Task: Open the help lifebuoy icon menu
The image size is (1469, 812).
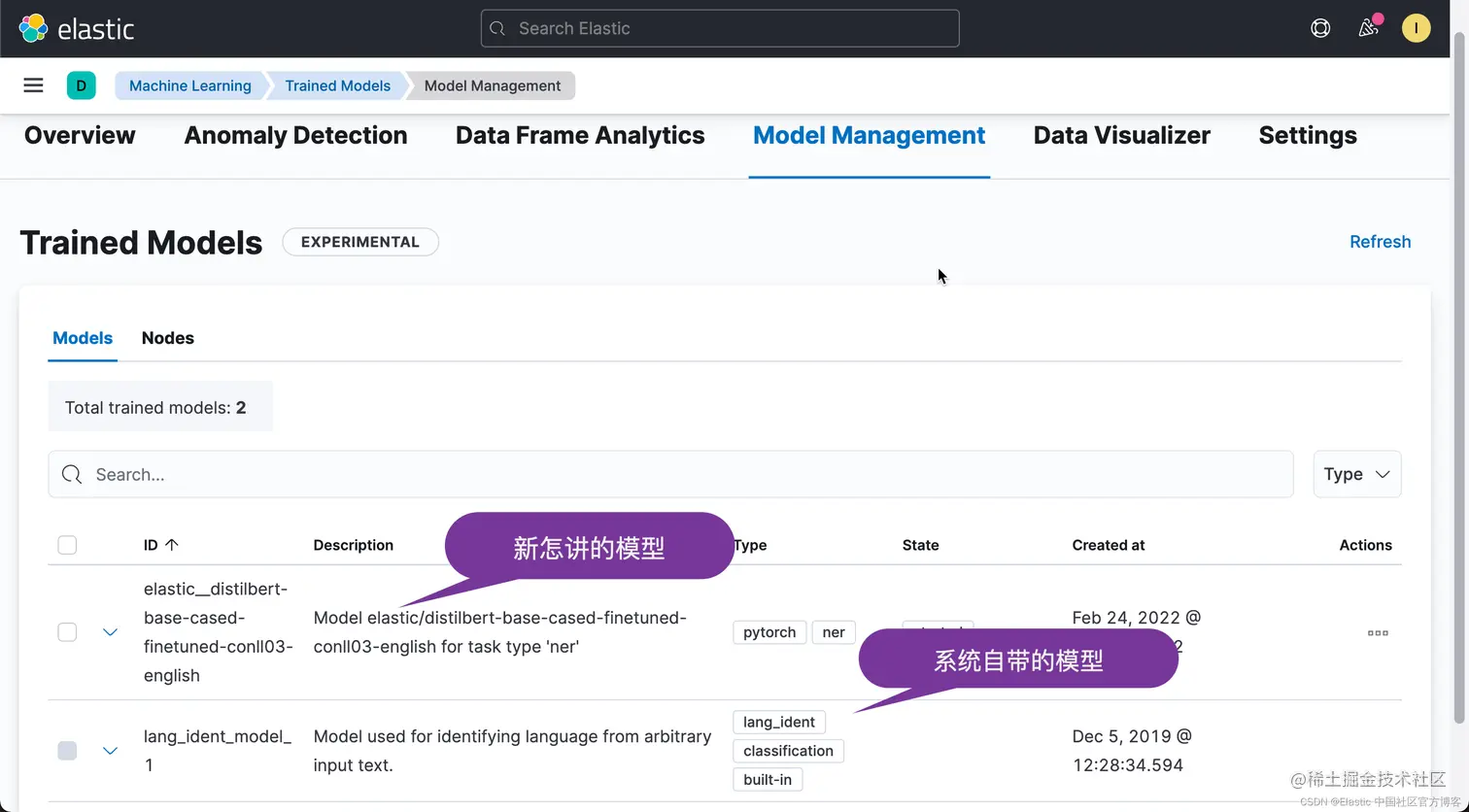Action: pos(1320,28)
